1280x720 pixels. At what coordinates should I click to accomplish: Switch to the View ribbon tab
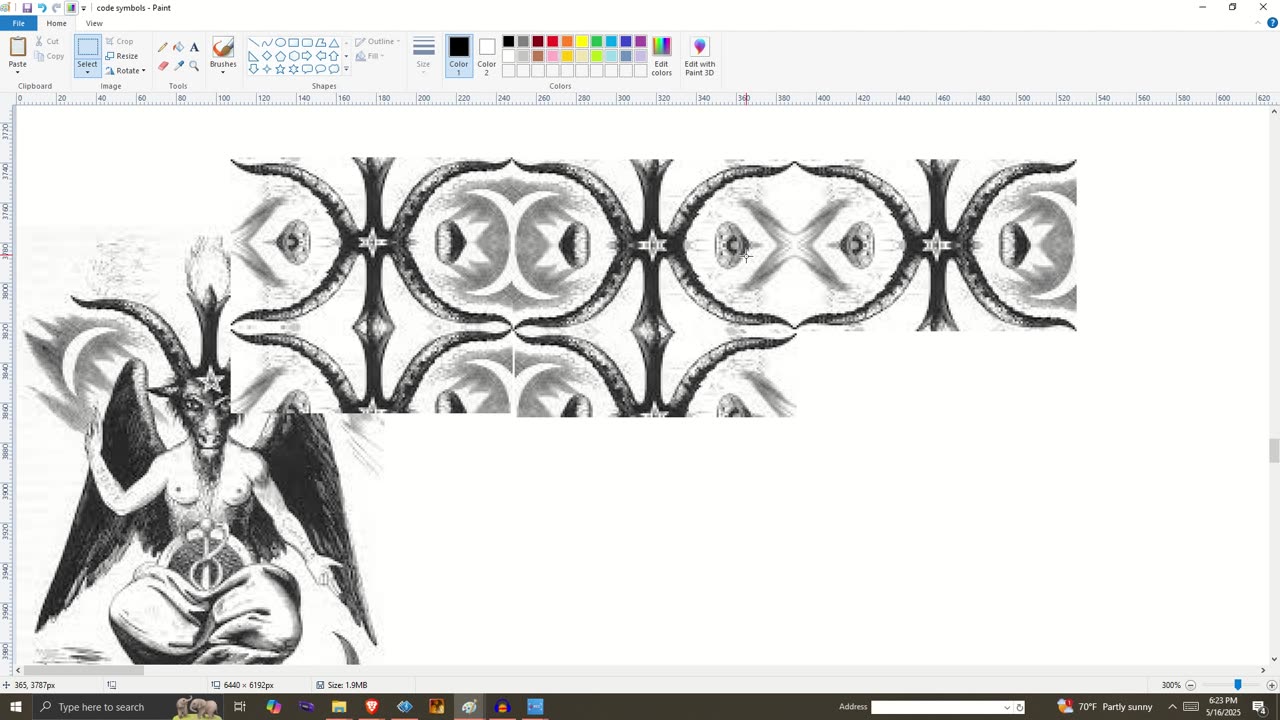click(x=94, y=23)
